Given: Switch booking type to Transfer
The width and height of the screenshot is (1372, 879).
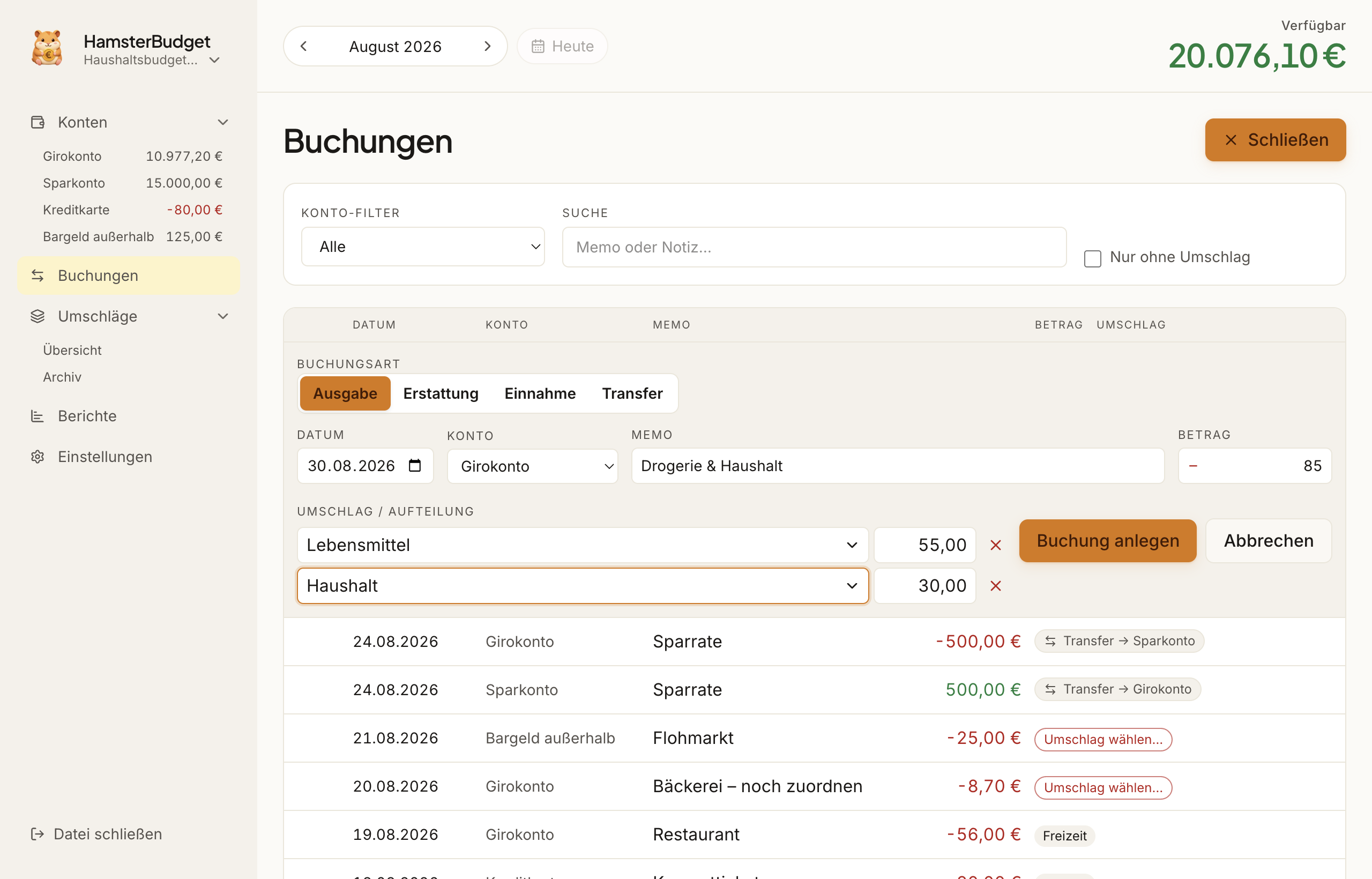Looking at the screenshot, I should (x=632, y=393).
